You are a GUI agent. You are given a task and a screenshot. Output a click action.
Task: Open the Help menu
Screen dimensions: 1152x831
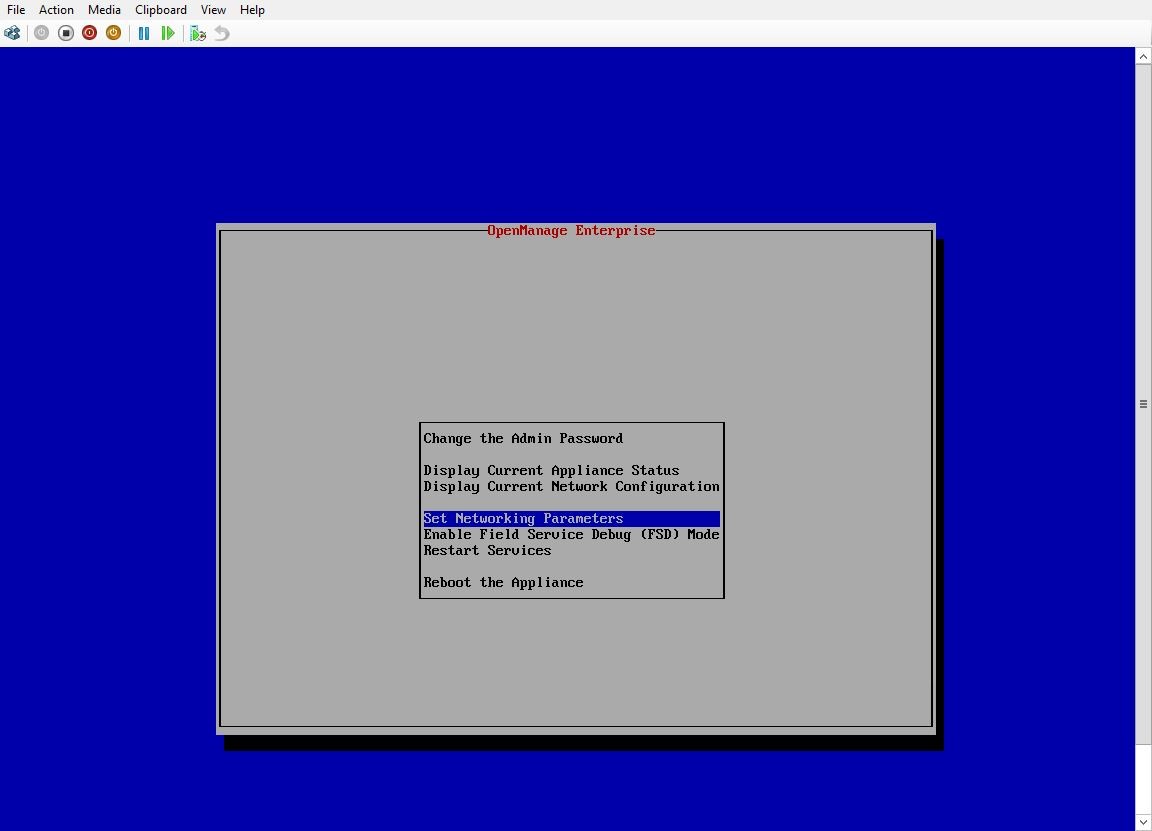pos(252,10)
